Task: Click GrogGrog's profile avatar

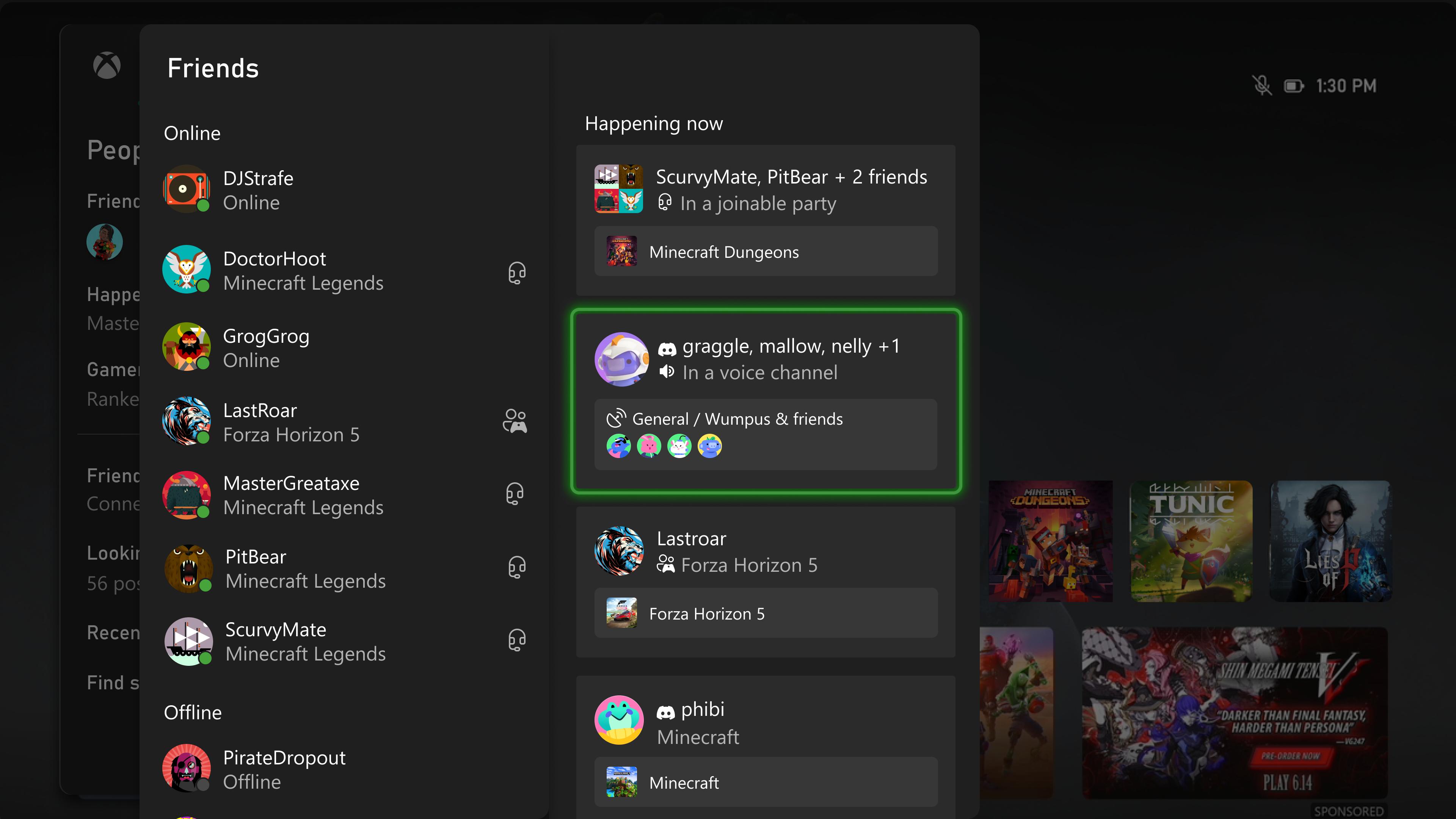Action: [187, 347]
